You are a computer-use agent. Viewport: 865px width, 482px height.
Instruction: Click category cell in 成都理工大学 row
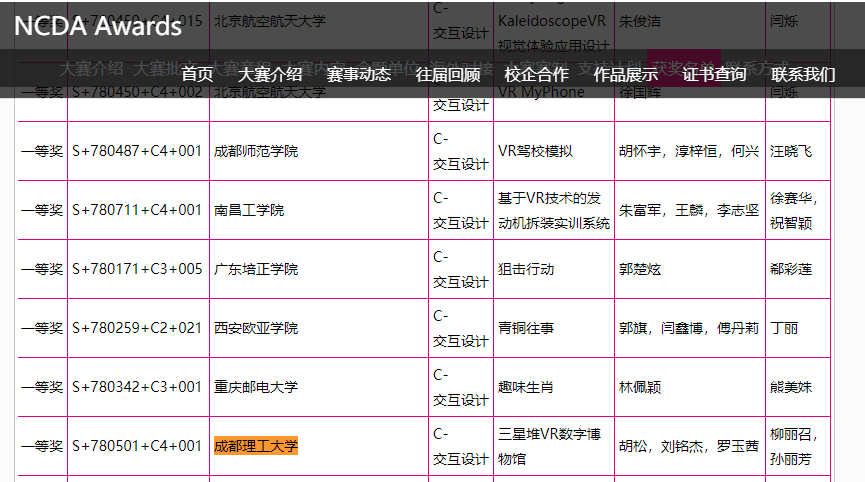[x=461, y=446]
